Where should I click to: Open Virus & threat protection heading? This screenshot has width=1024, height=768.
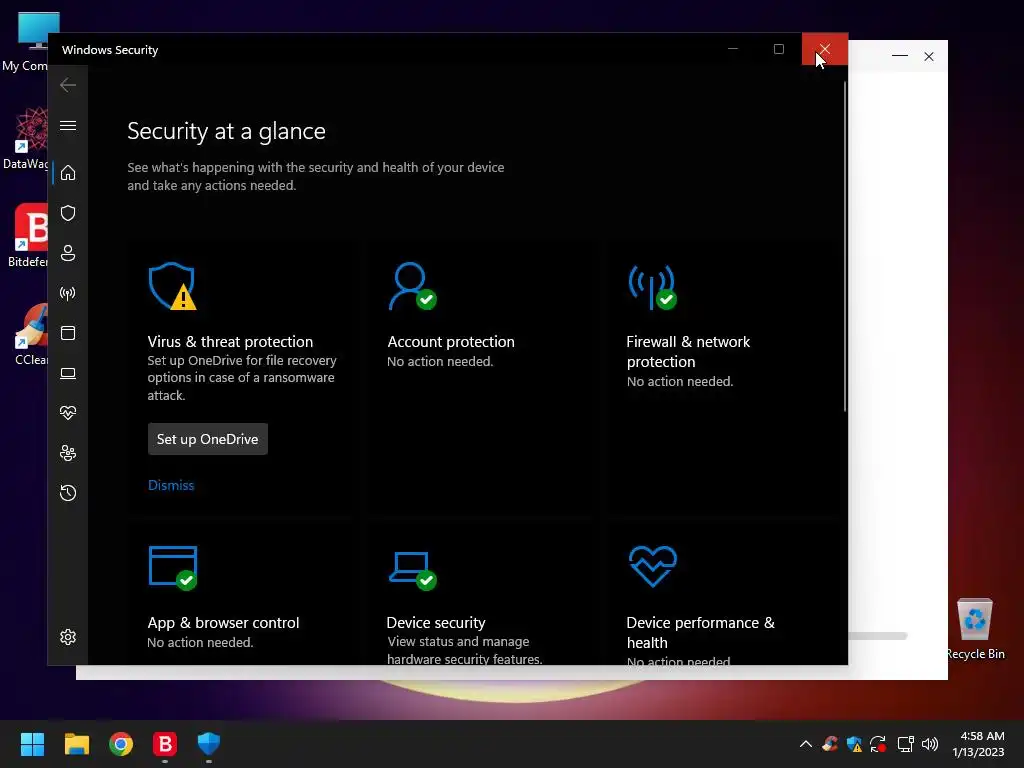(x=230, y=342)
